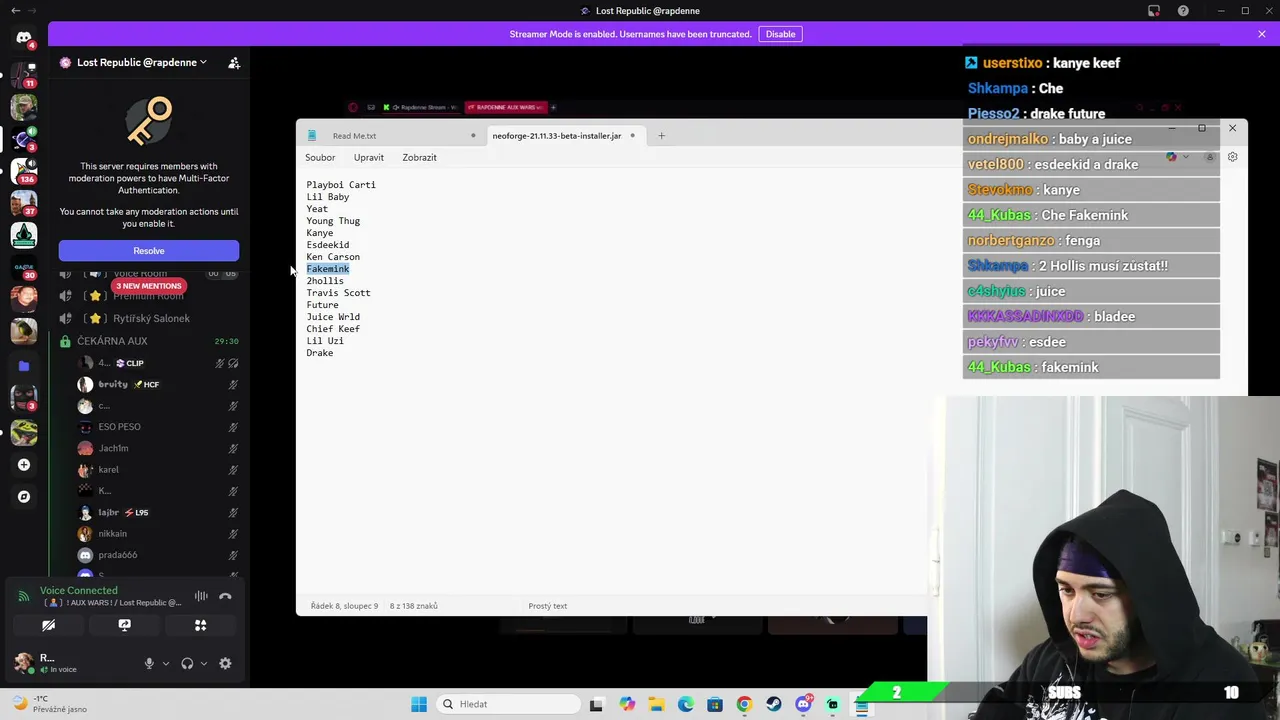Open File Explorer from taskbar
The height and width of the screenshot is (720, 1280).
point(656,704)
